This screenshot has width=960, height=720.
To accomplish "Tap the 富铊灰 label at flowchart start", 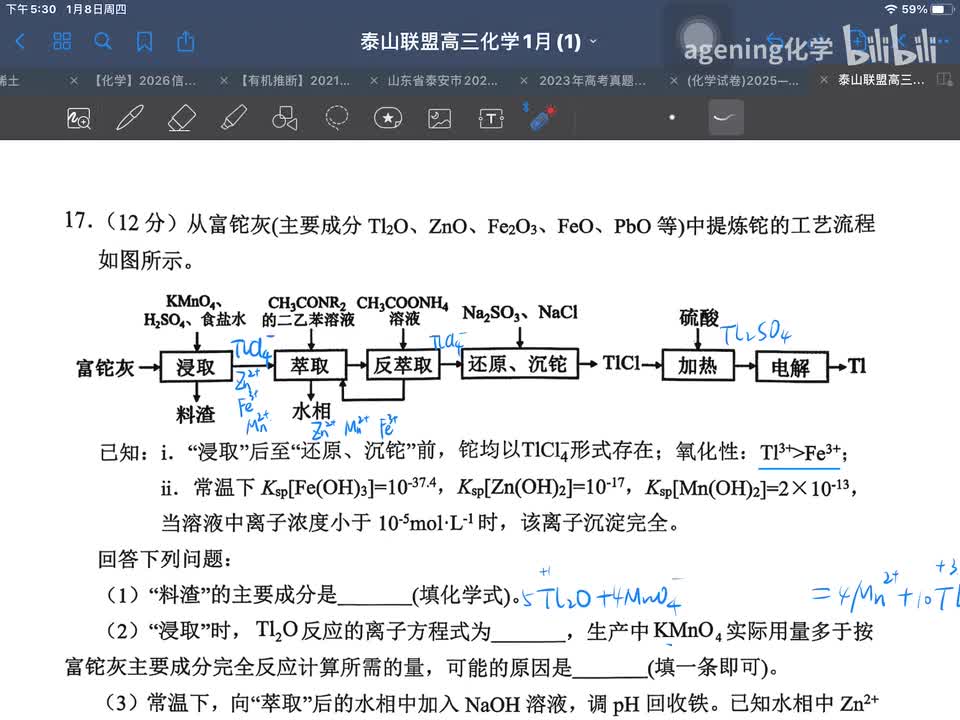I will pyautogui.click(x=105, y=368).
